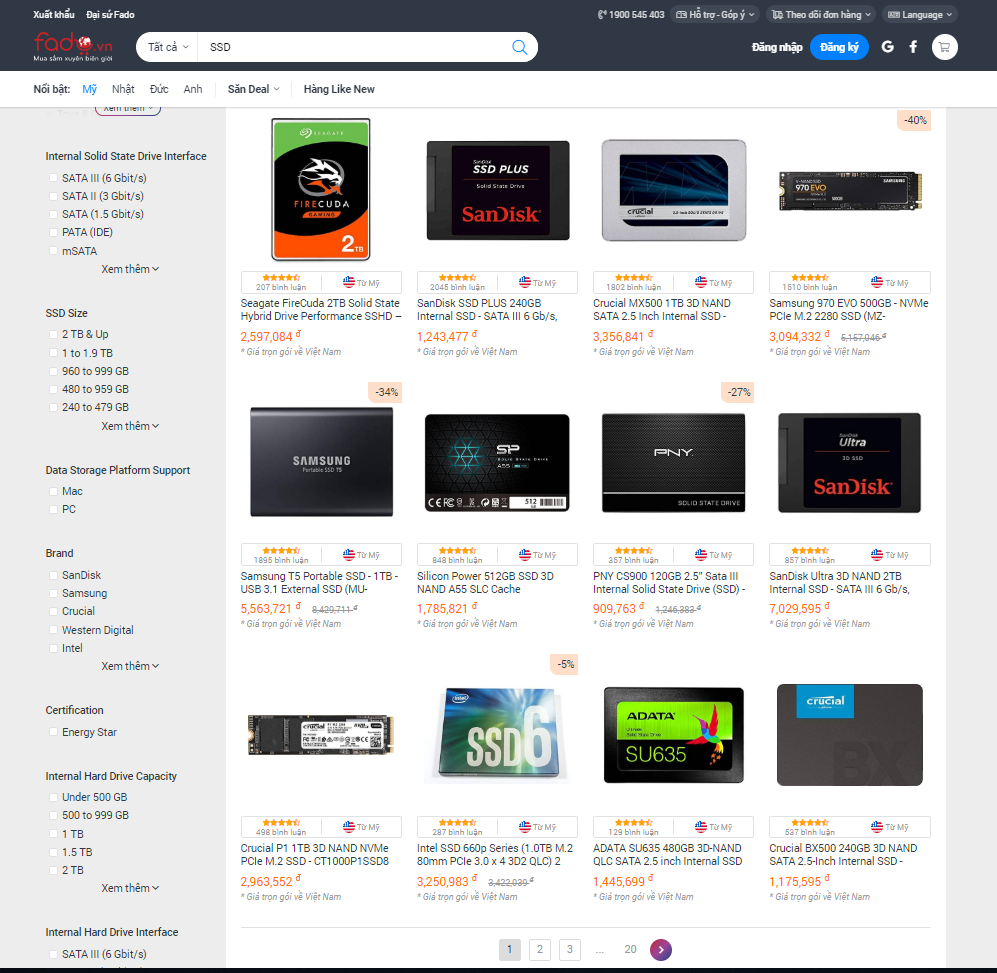The width and height of the screenshot is (997, 973).
Task: Click the Đăng ký button
Action: click(x=839, y=47)
